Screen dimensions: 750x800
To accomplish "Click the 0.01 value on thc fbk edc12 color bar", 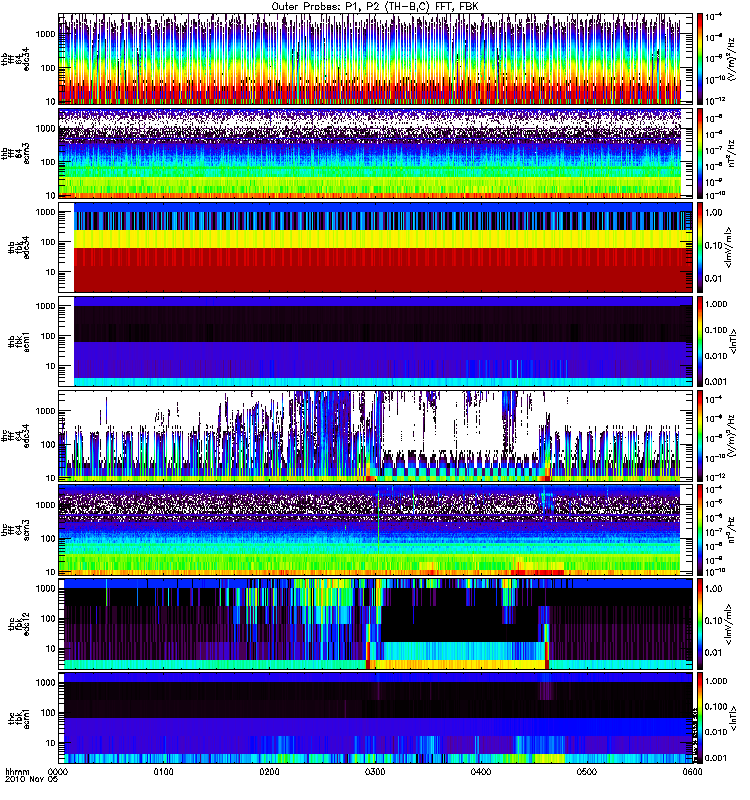I will pos(714,653).
